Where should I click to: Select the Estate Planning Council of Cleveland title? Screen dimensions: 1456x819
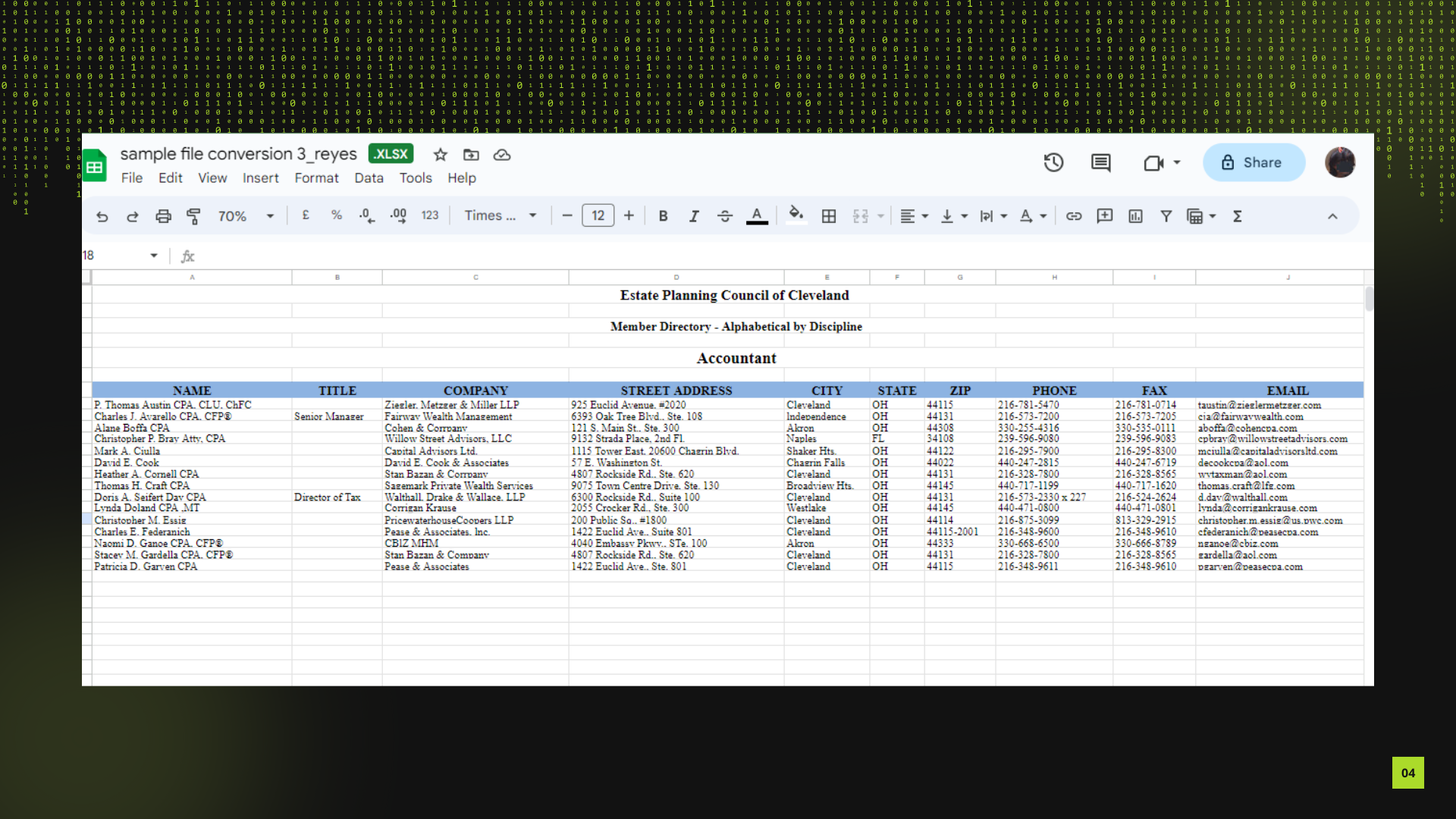[x=734, y=295]
